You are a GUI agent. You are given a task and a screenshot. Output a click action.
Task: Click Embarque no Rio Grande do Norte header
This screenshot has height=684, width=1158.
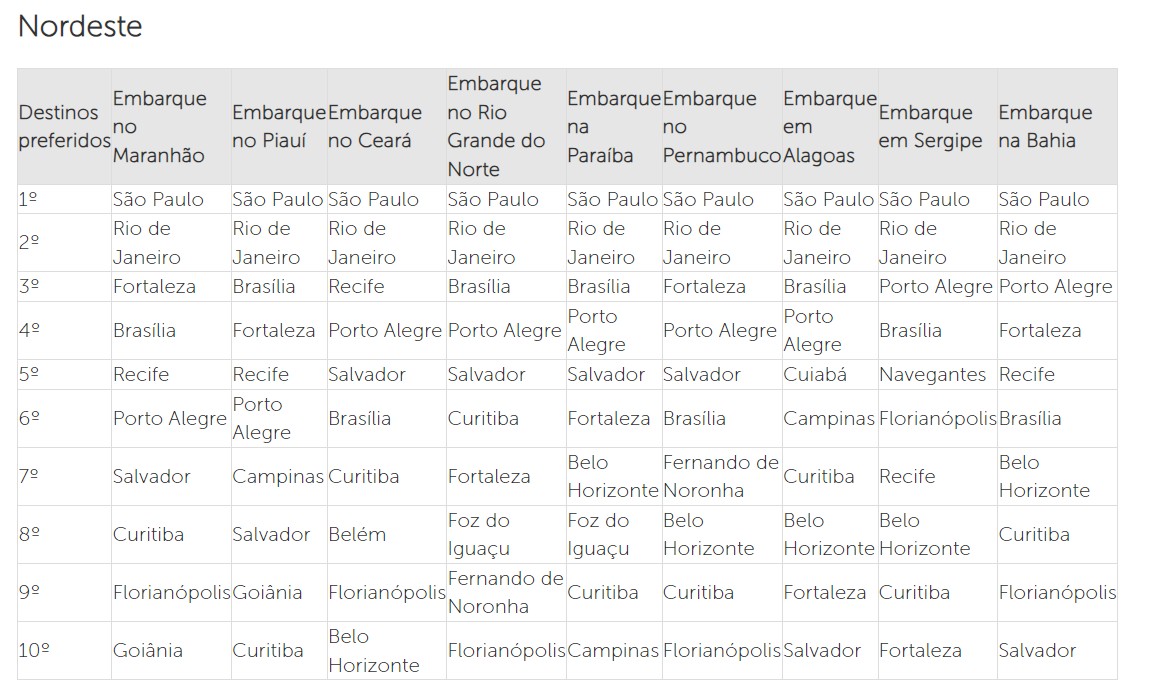[x=507, y=126]
